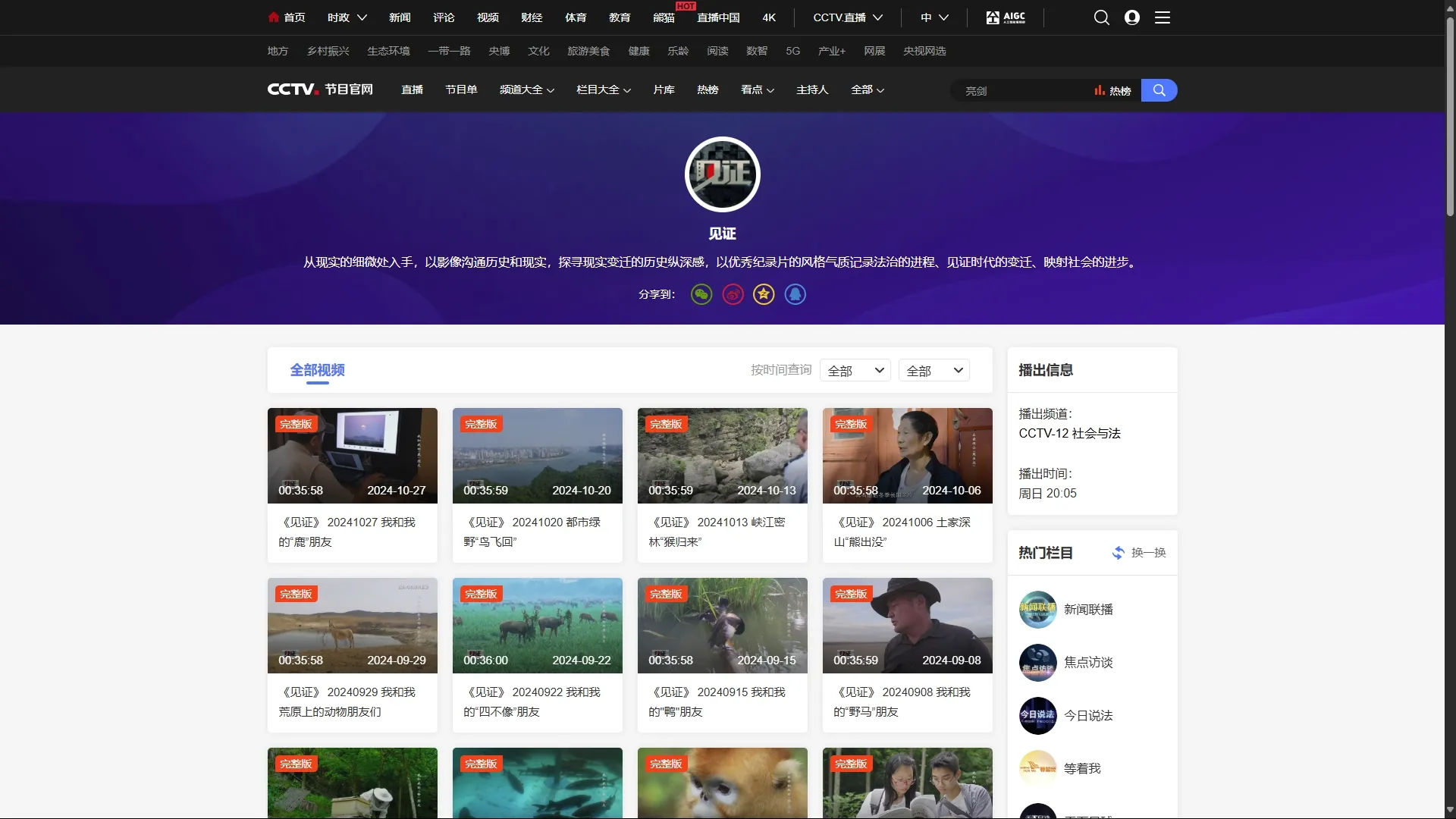Open the 片库 nav link

664,89
